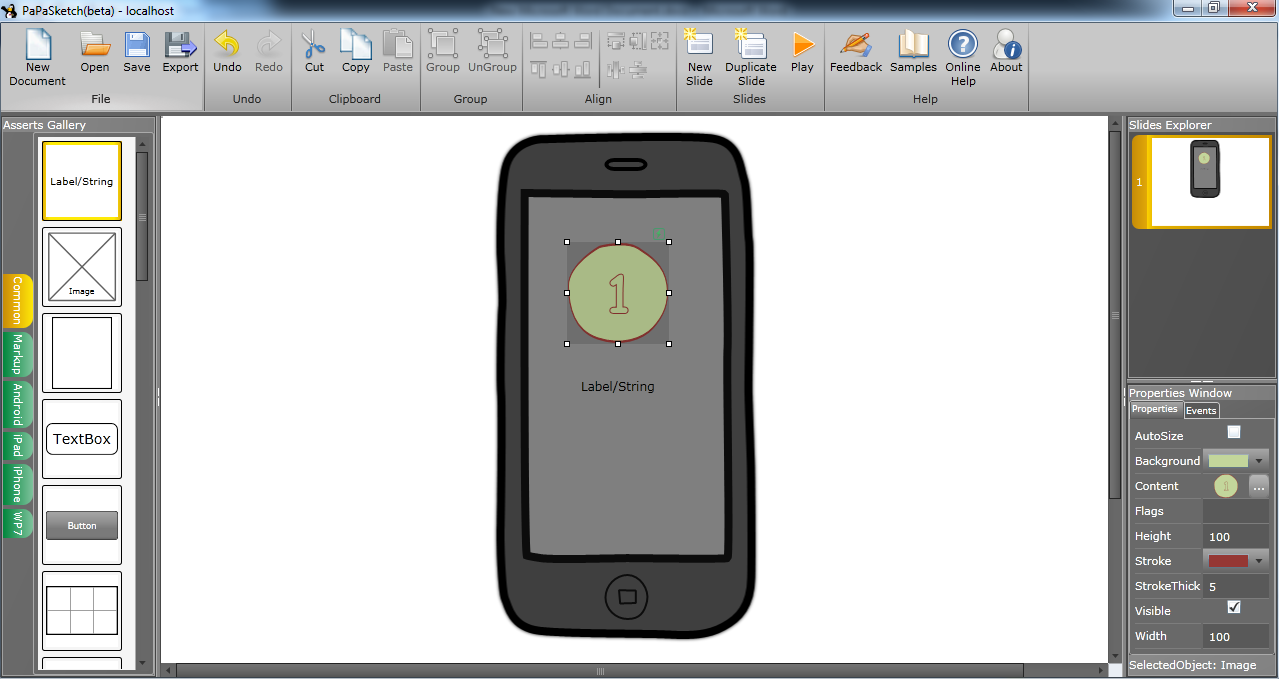1279x679 pixels.
Task: Export the document
Action: [180, 52]
